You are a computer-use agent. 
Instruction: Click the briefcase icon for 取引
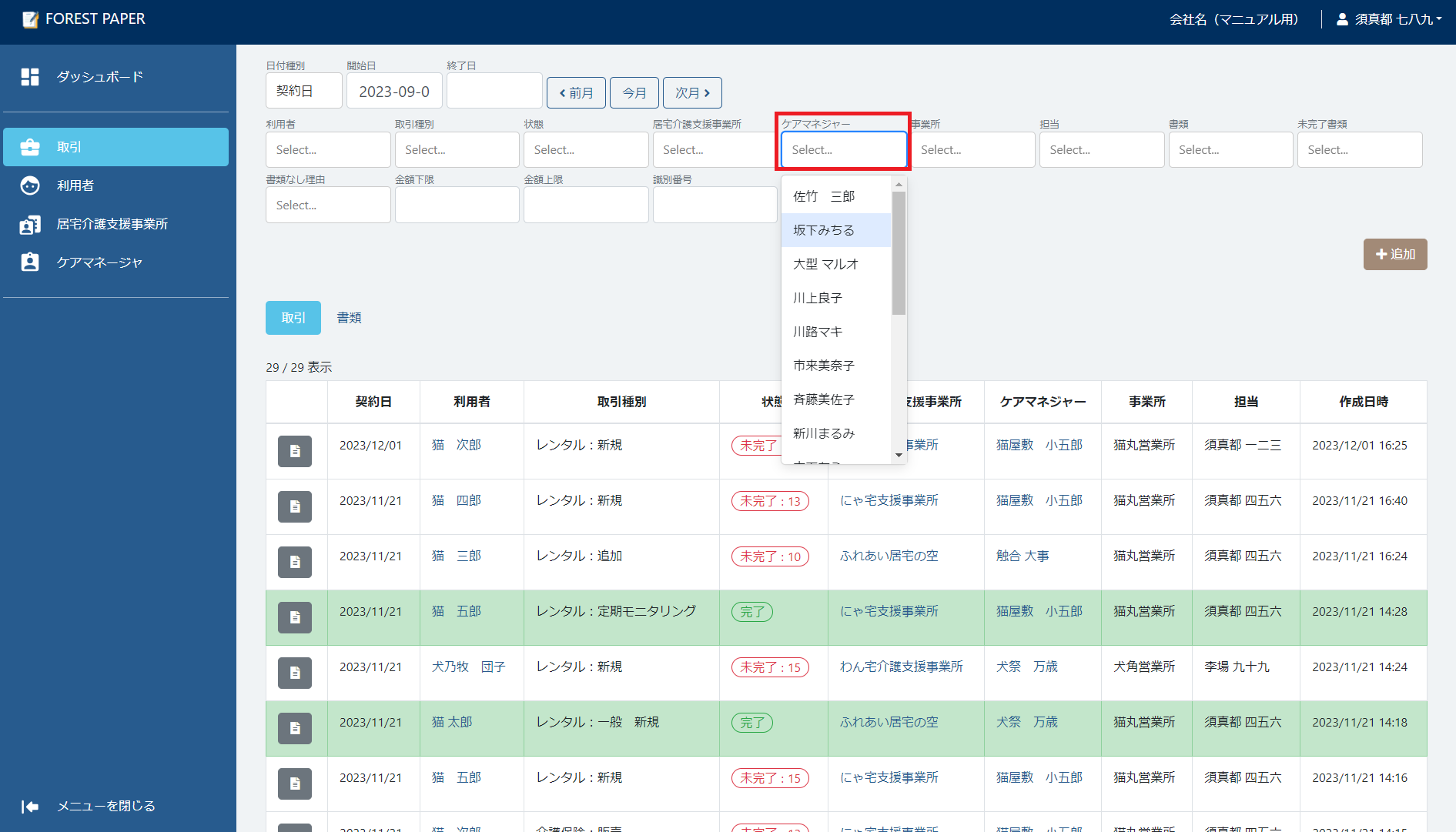pyautogui.click(x=30, y=147)
